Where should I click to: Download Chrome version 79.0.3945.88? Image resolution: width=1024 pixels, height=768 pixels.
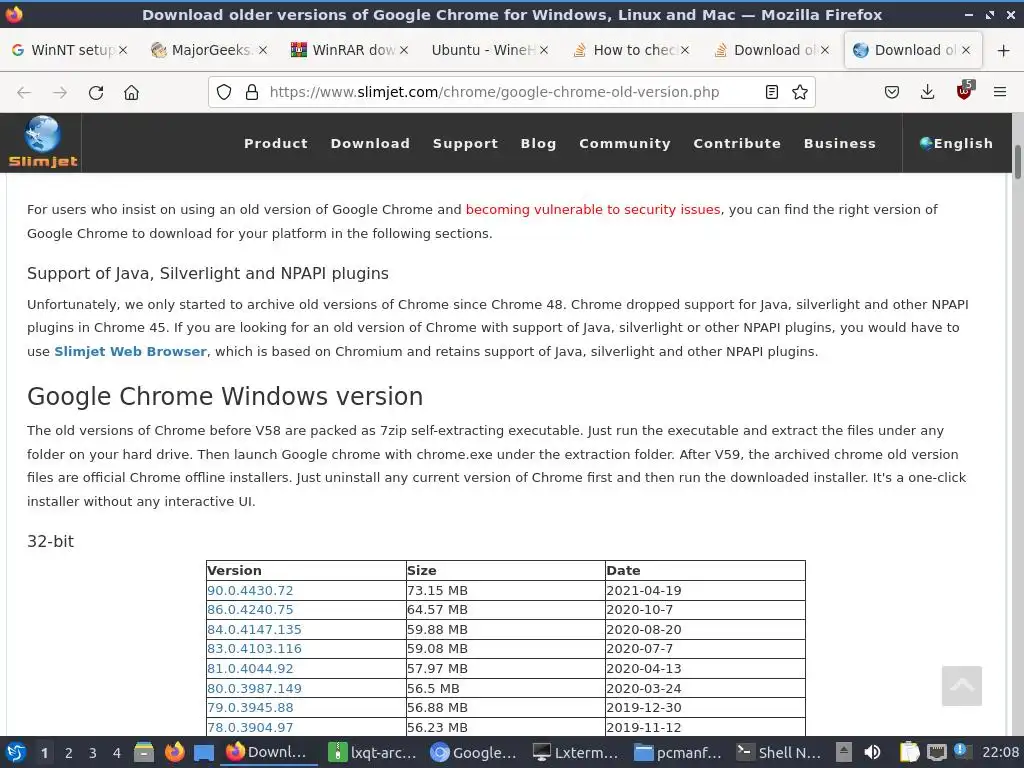point(250,707)
